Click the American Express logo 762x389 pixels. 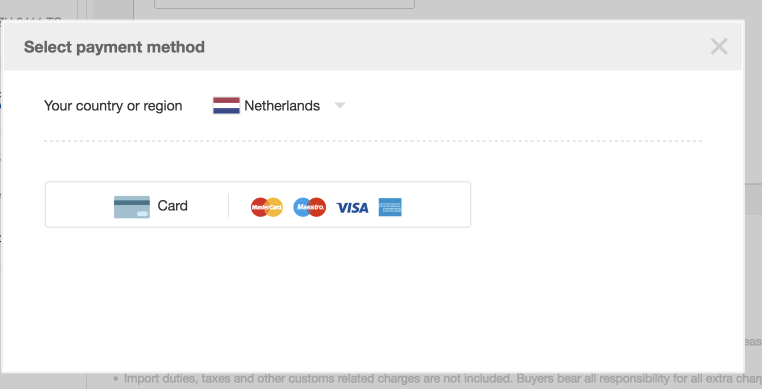coord(390,207)
